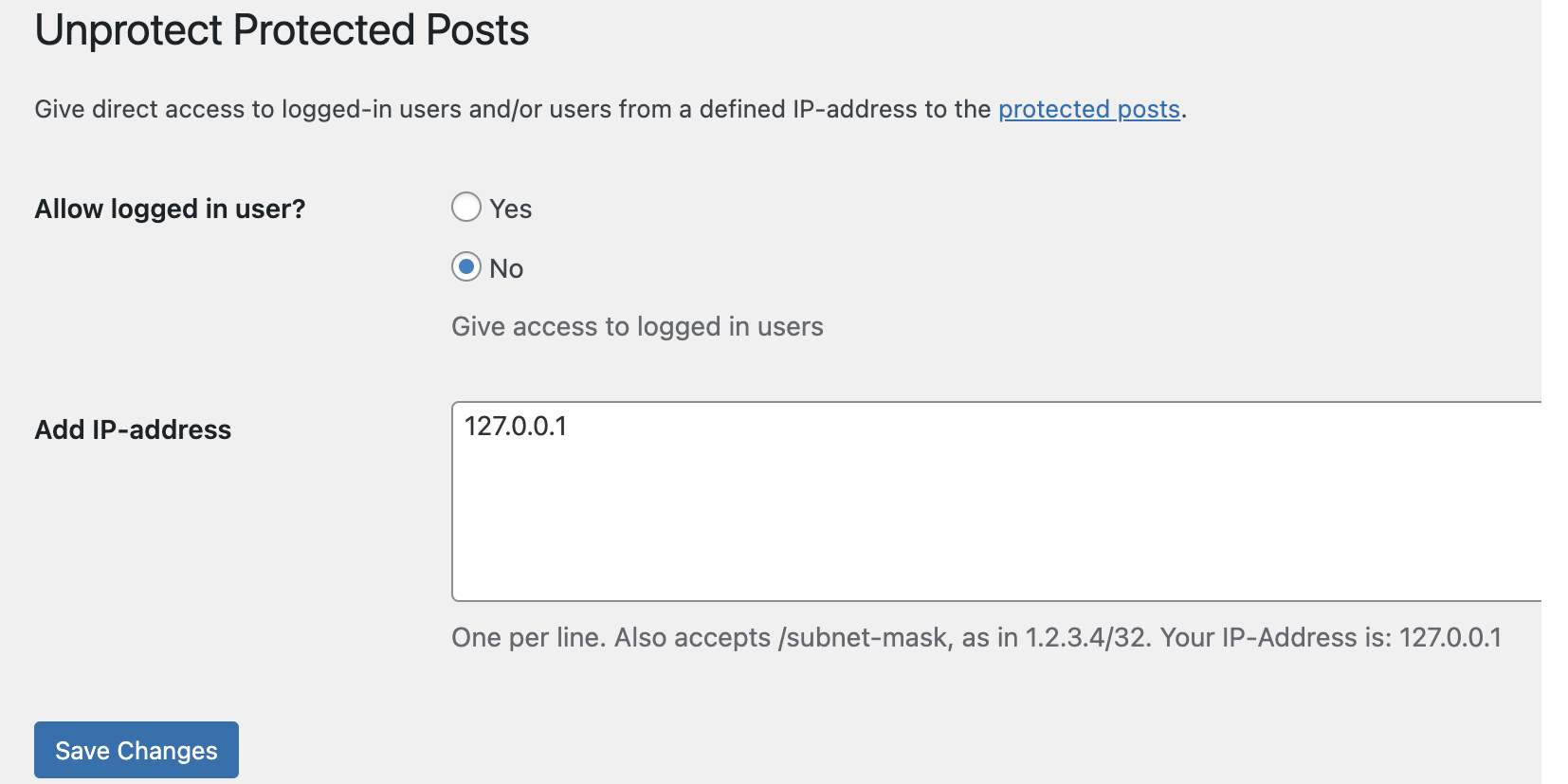The image size is (1568, 784).
Task: Select the Yes radio button
Action: (x=465, y=207)
